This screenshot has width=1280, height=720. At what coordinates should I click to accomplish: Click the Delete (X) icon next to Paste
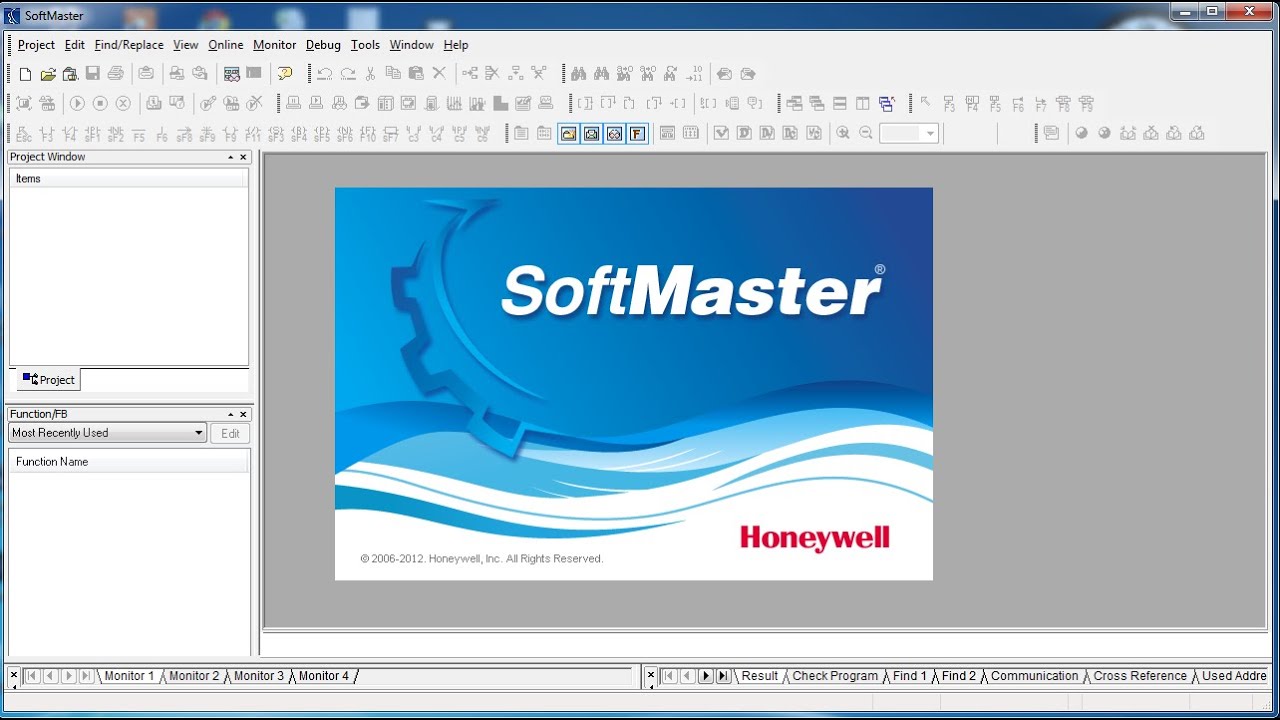coord(439,73)
